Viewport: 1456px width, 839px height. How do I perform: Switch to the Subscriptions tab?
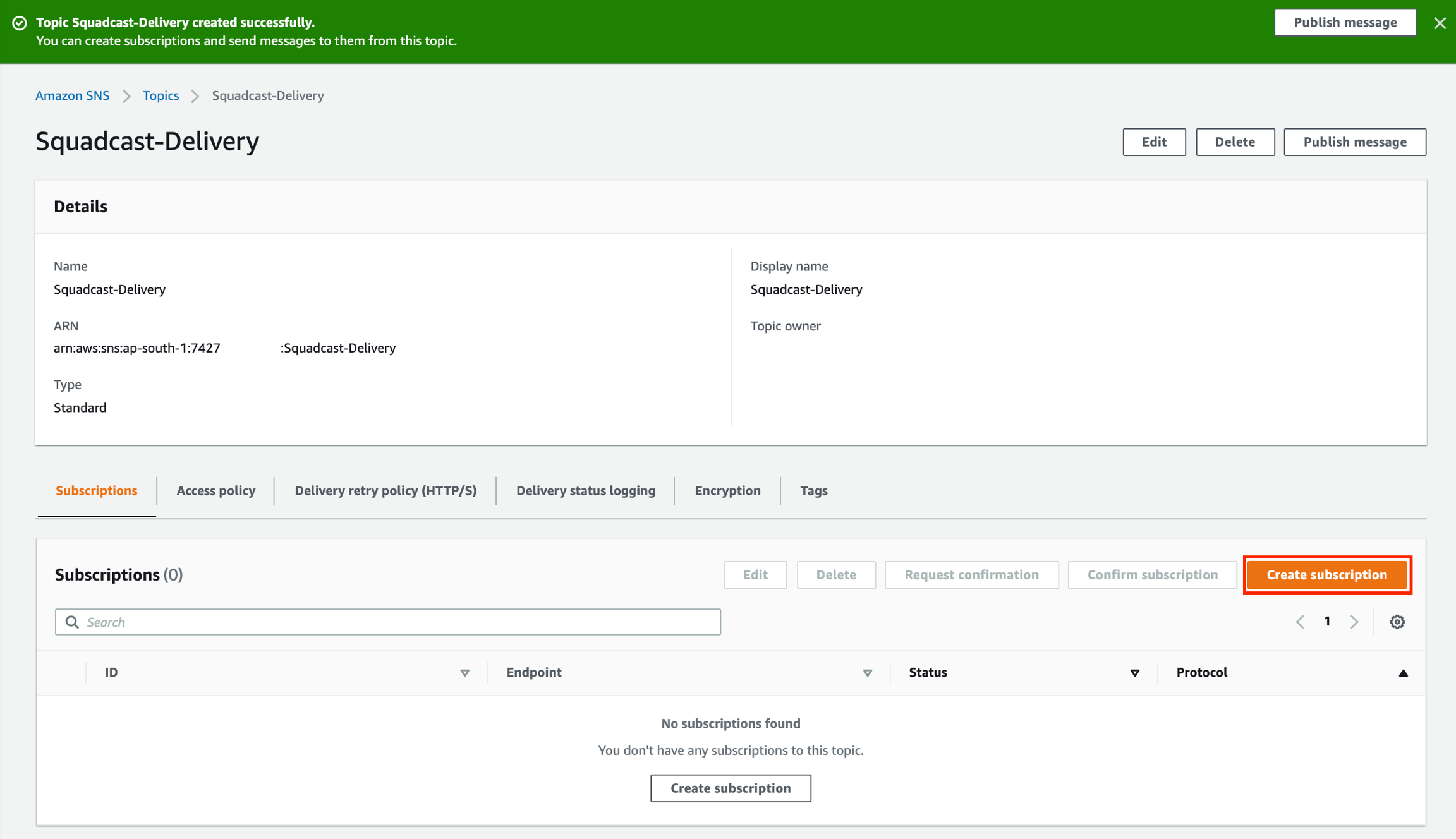coord(97,491)
